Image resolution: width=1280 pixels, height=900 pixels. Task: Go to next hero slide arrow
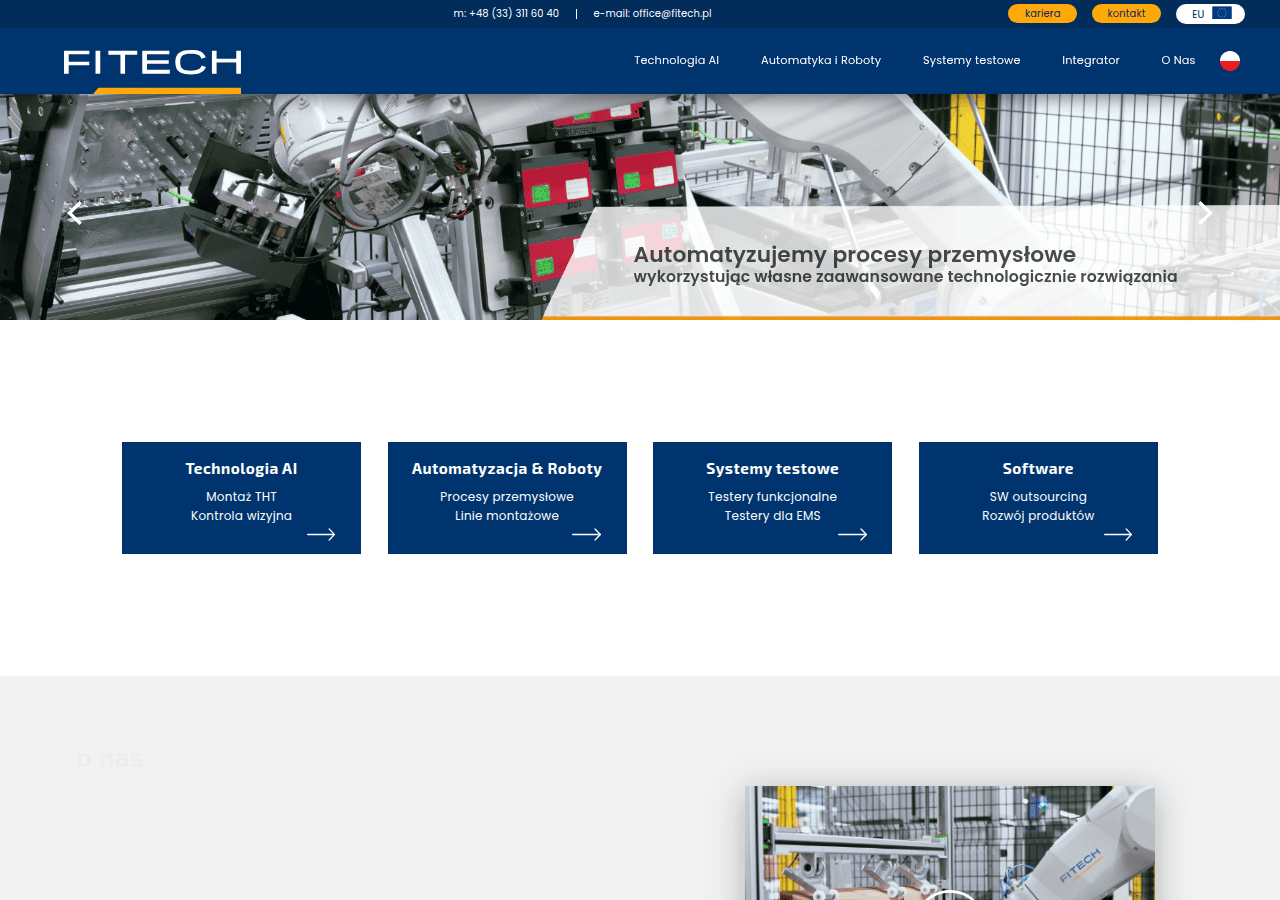[x=1205, y=213]
